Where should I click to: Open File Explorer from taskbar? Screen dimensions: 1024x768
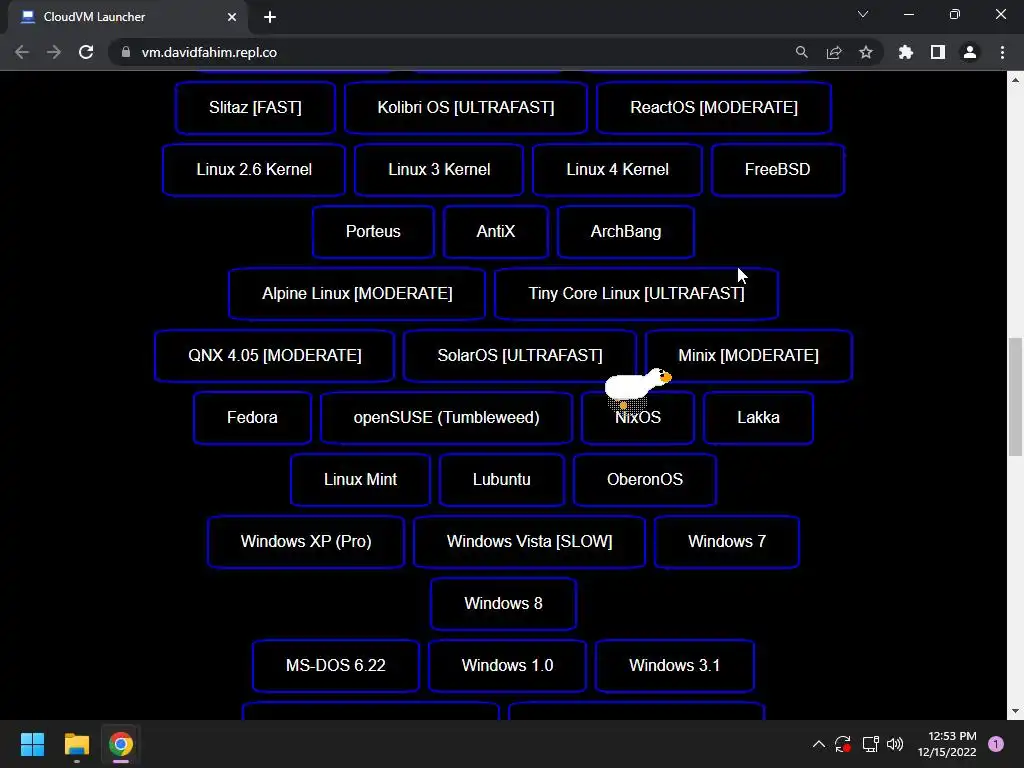[x=76, y=744]
